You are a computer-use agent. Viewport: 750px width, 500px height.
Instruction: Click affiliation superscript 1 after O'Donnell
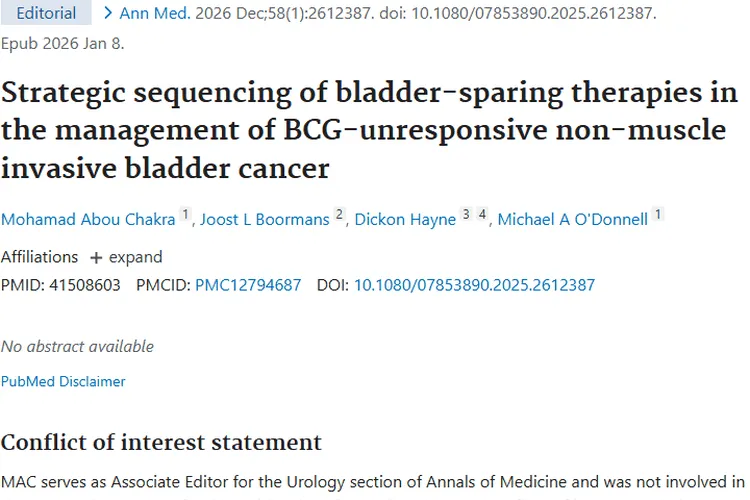(x=658, y=215)
